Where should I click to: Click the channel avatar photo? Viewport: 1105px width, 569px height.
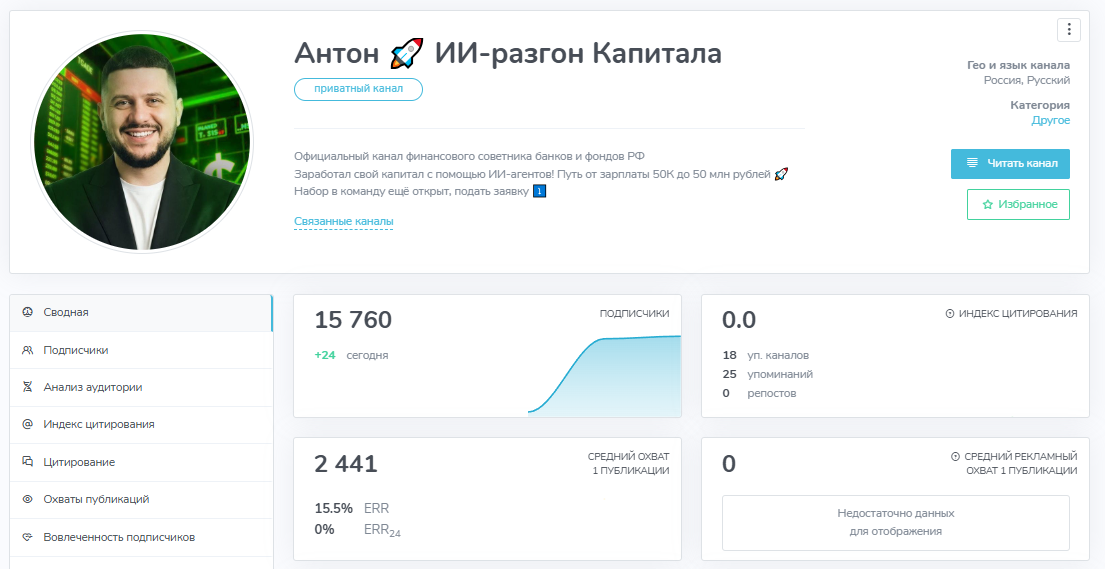click(x=142, y=141)
